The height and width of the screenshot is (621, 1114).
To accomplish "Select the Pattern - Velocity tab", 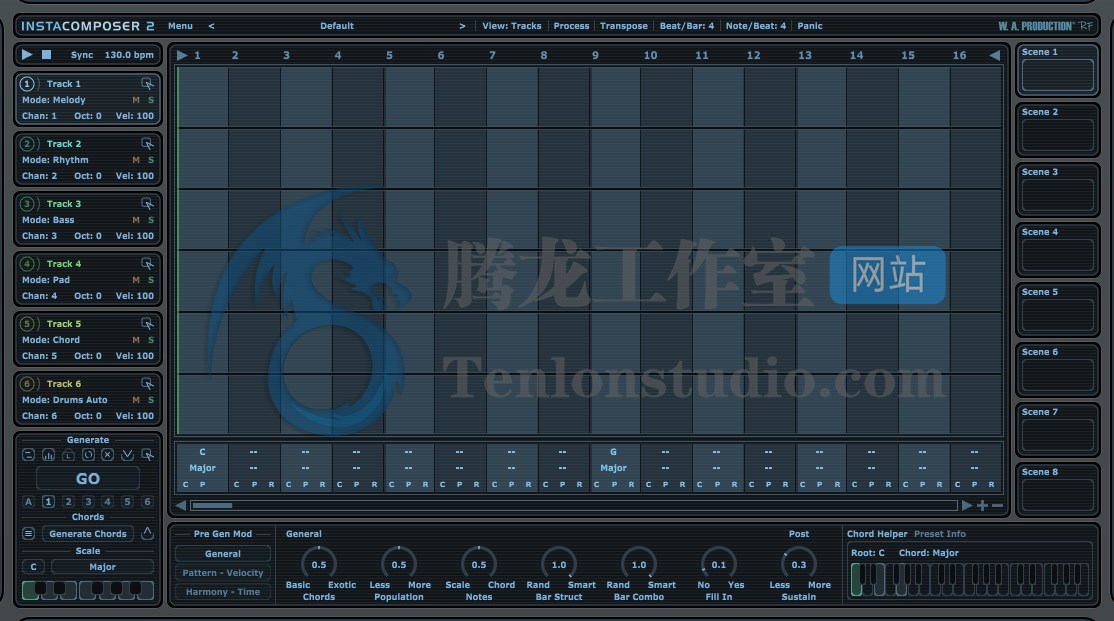I will 223,573.
